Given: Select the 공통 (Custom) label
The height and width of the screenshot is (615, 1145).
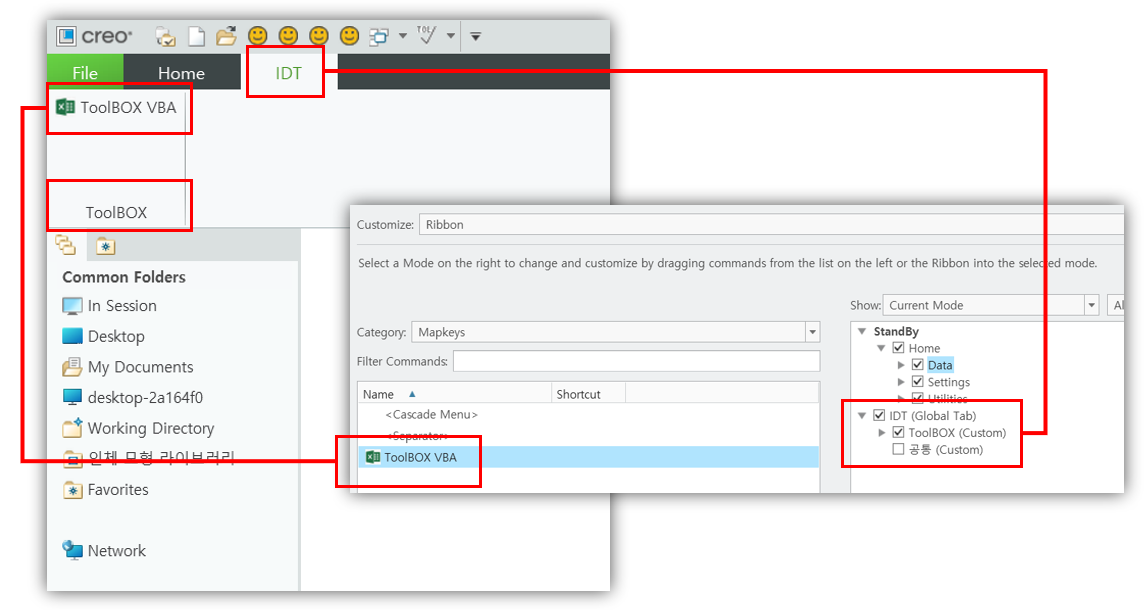Looking at the screenshot, I should click(x=946, y=450).
